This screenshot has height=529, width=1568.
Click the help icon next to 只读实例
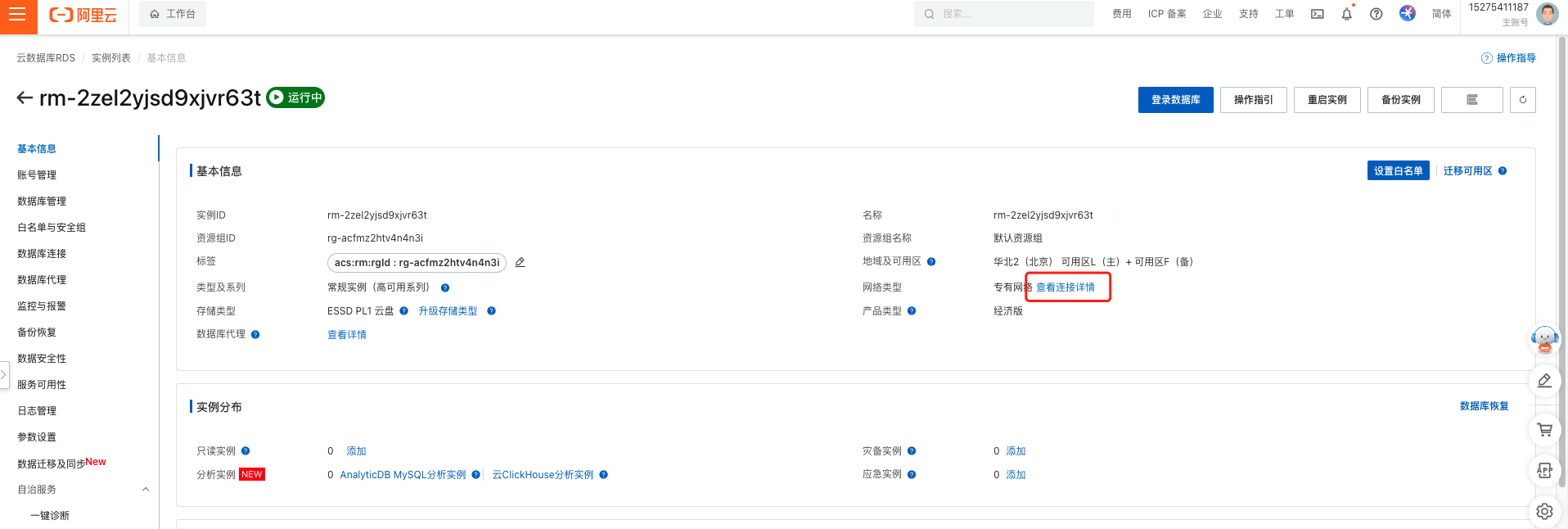pyautogui.click(x=246, y=451)
